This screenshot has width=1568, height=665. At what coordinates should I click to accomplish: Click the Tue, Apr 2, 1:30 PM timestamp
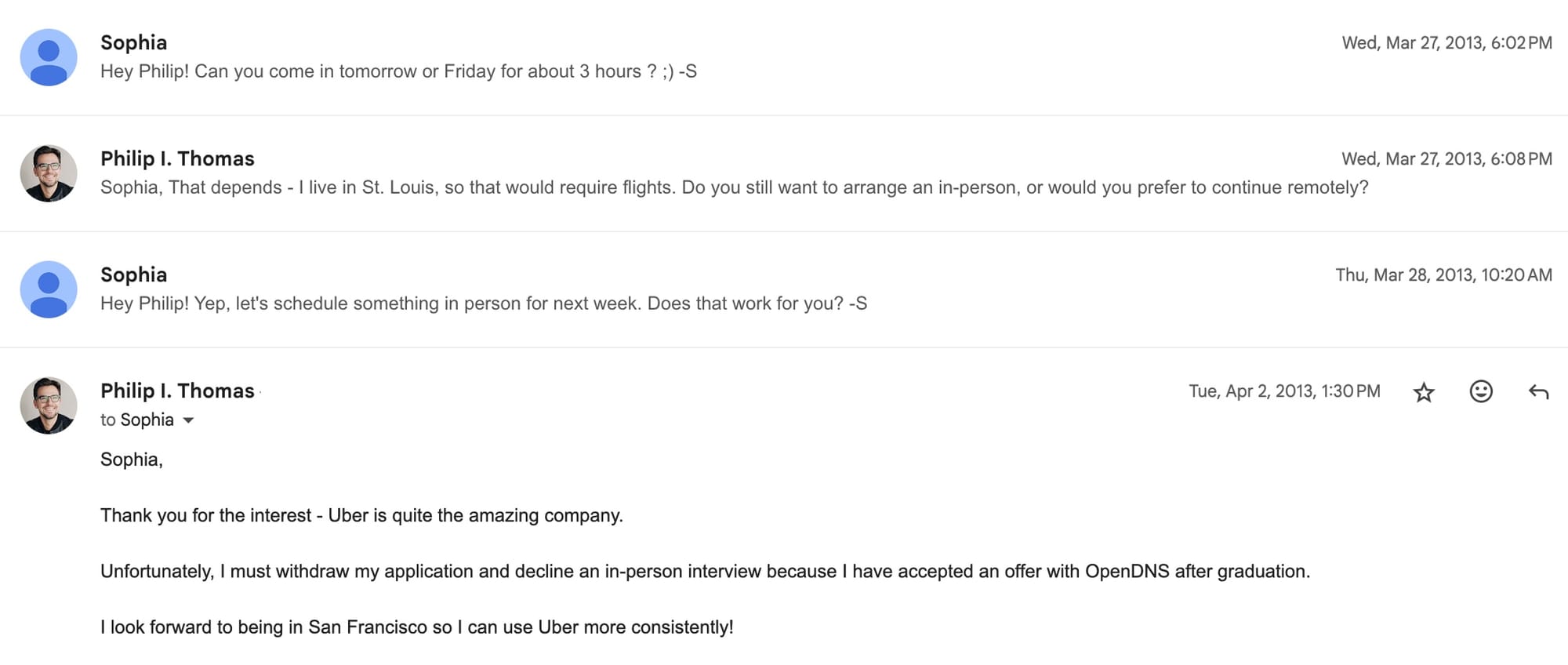pos(1284,391)
